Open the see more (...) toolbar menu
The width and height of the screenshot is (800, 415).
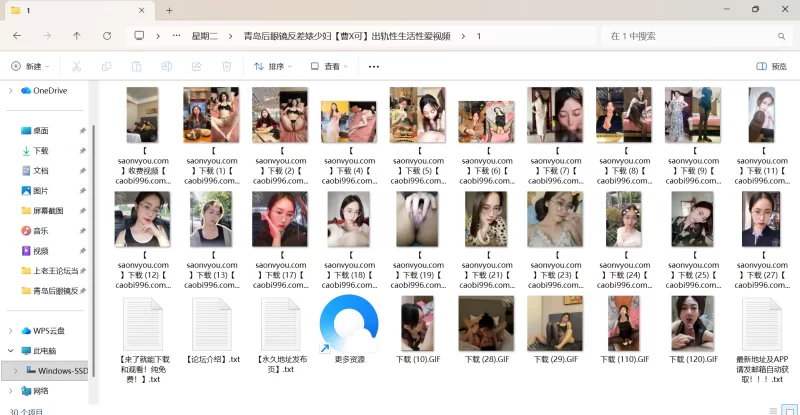pyautogui.click(x=374, y=67)
